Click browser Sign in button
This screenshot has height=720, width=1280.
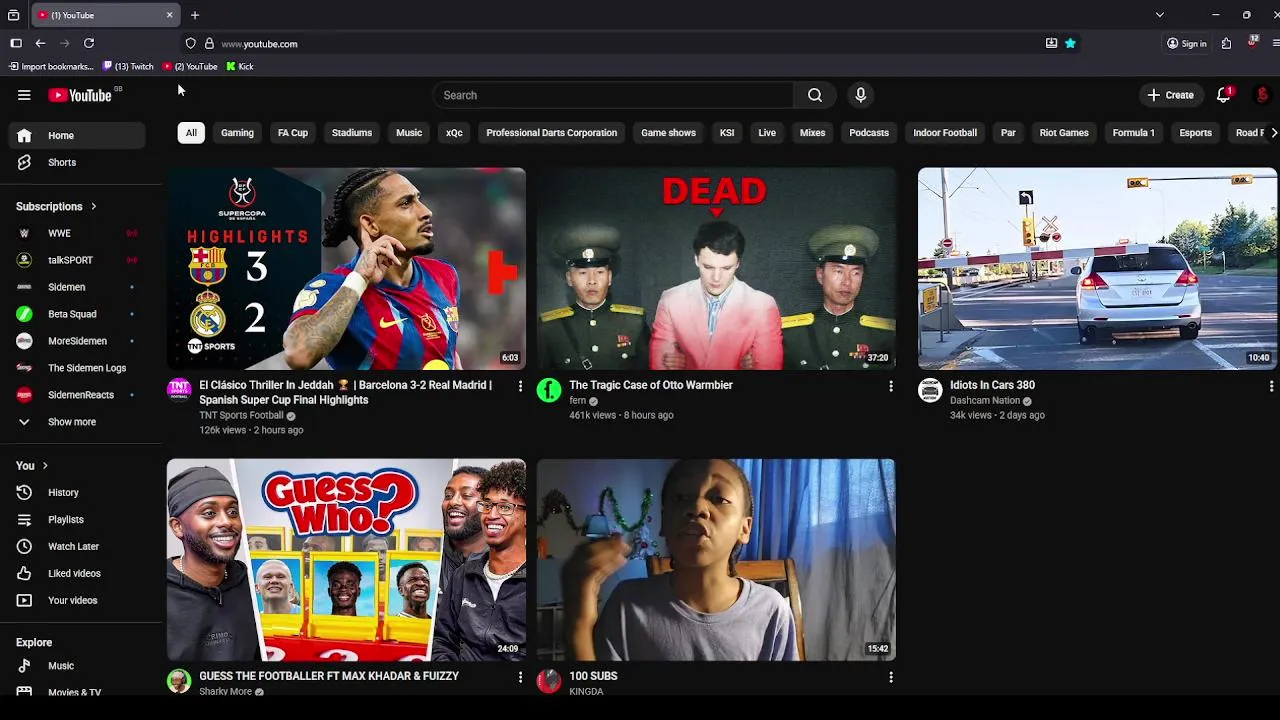pos(1187,43)
